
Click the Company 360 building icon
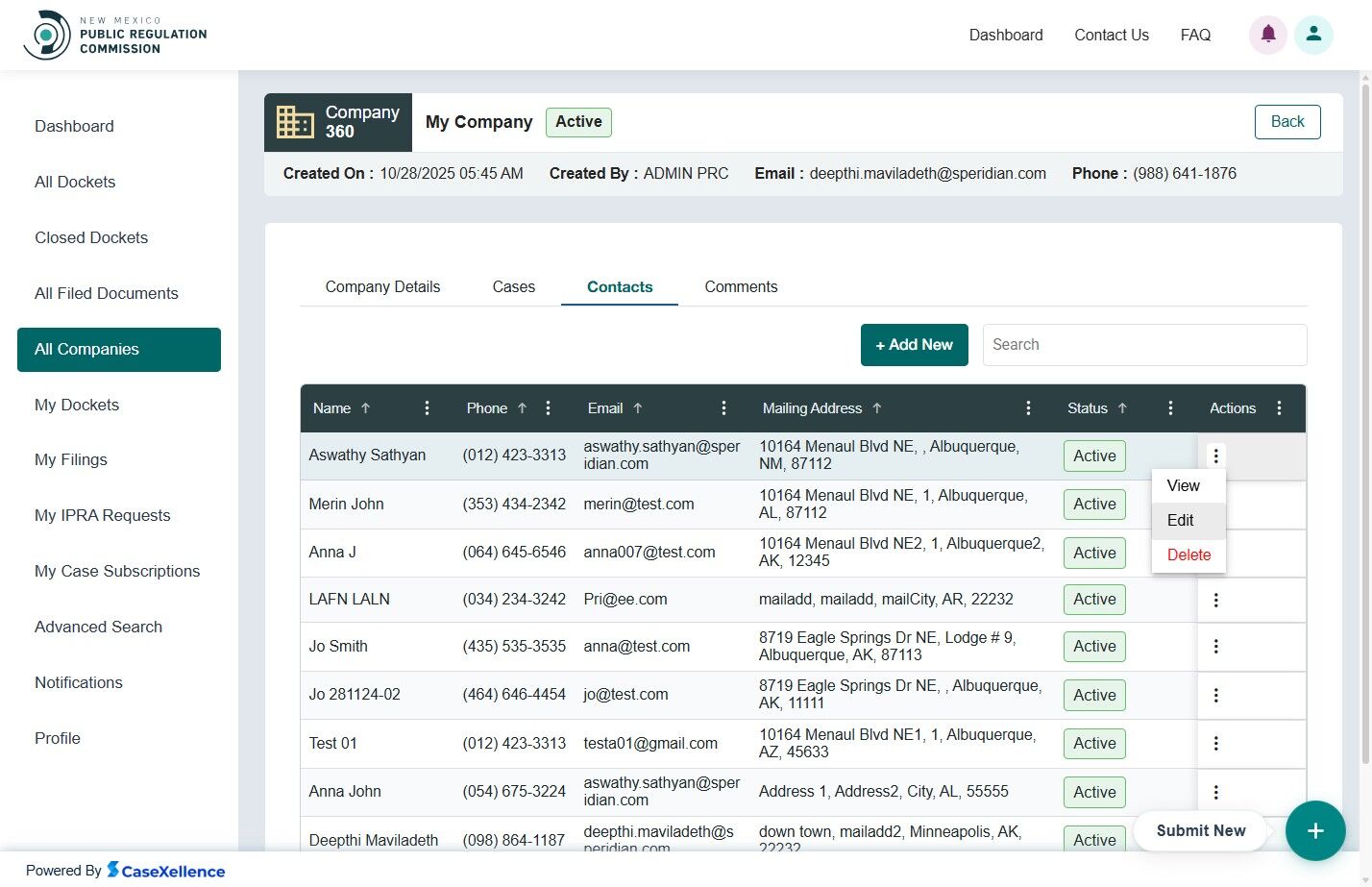(295, 122)
